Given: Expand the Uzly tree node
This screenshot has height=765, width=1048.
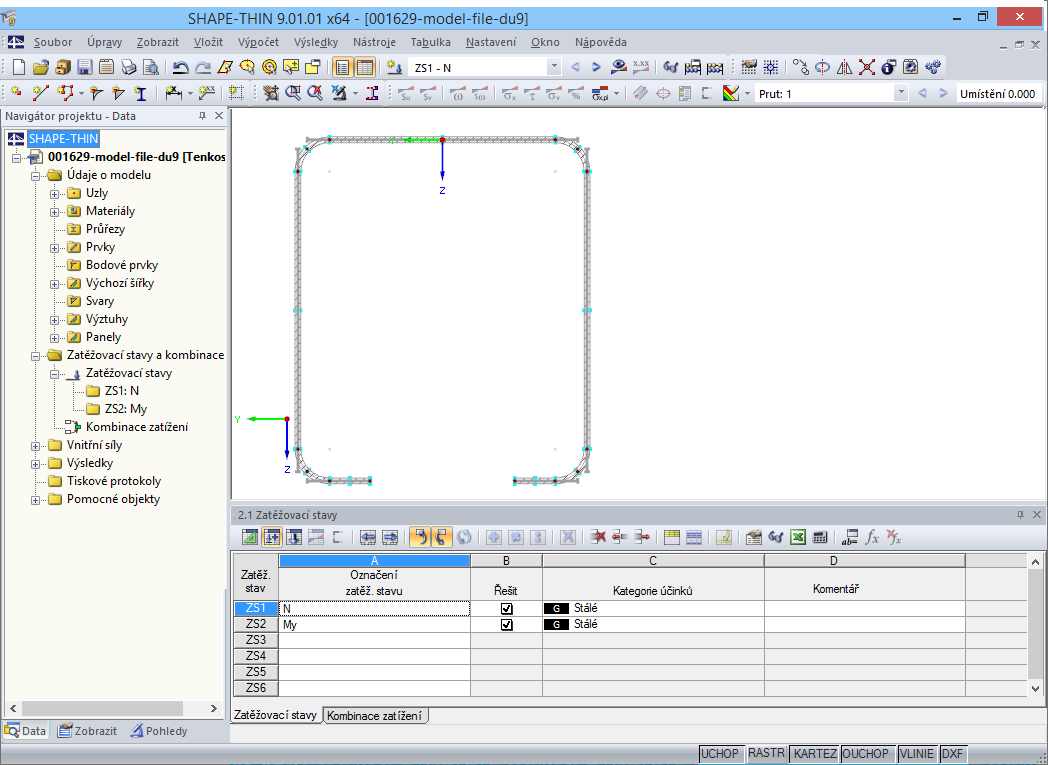Looking at the screenshot, I should coord(55,194).
